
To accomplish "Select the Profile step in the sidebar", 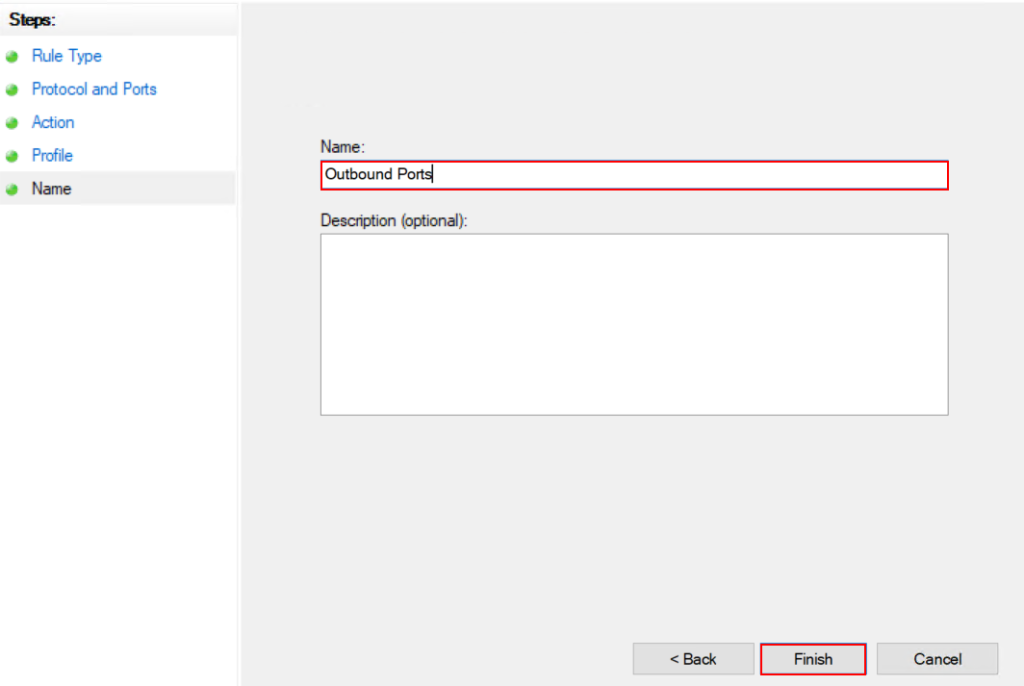I will pyautogui.click(x=52, y=155).
